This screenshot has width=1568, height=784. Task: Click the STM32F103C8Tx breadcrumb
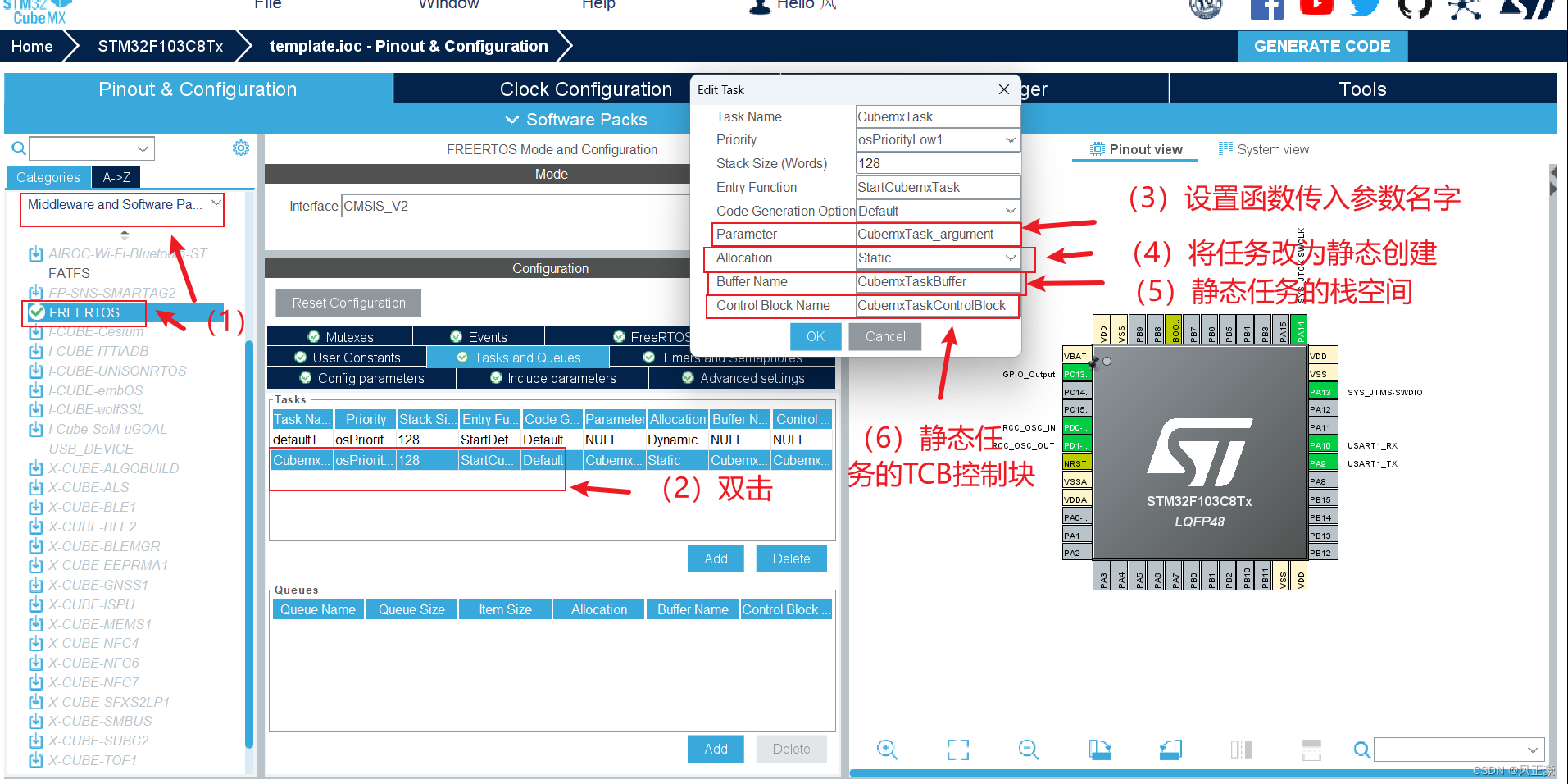[161, 46]
